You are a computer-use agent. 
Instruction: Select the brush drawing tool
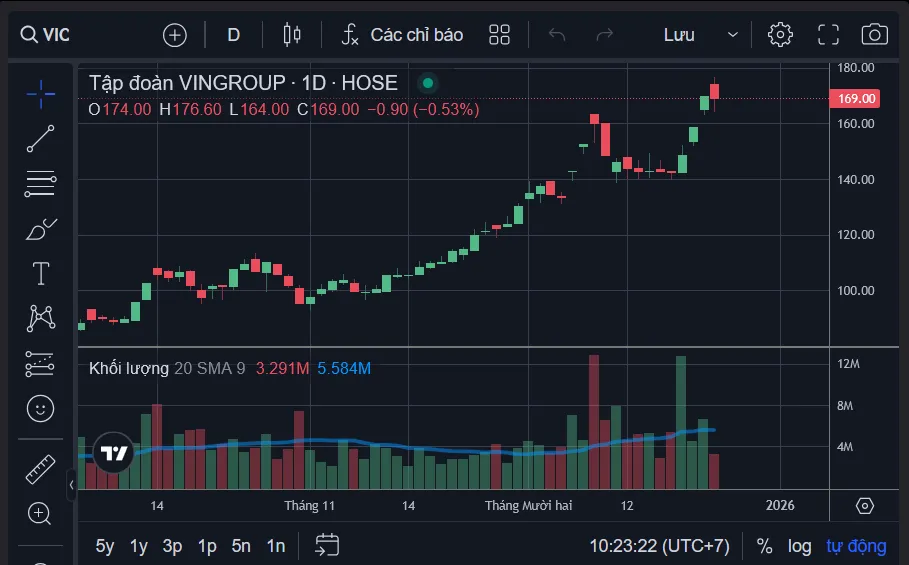tap(41, 229)
